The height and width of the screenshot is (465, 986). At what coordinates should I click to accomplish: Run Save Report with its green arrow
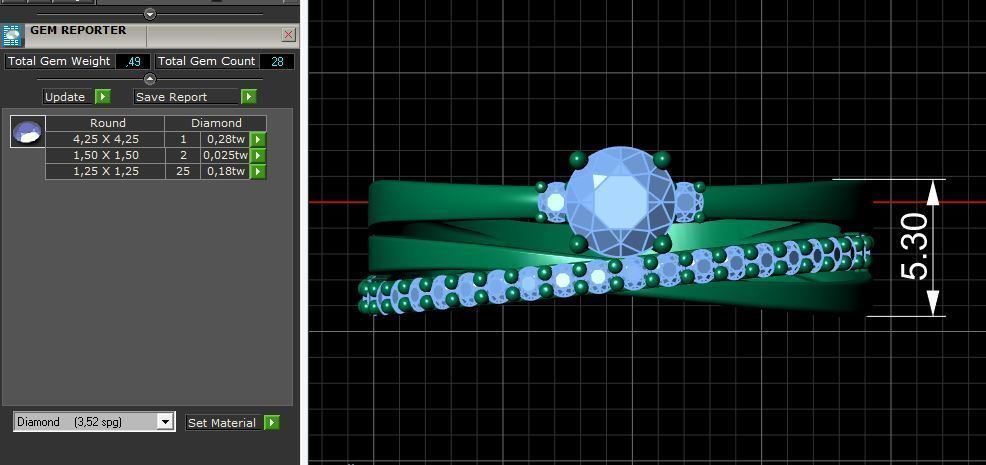(249, 97)
